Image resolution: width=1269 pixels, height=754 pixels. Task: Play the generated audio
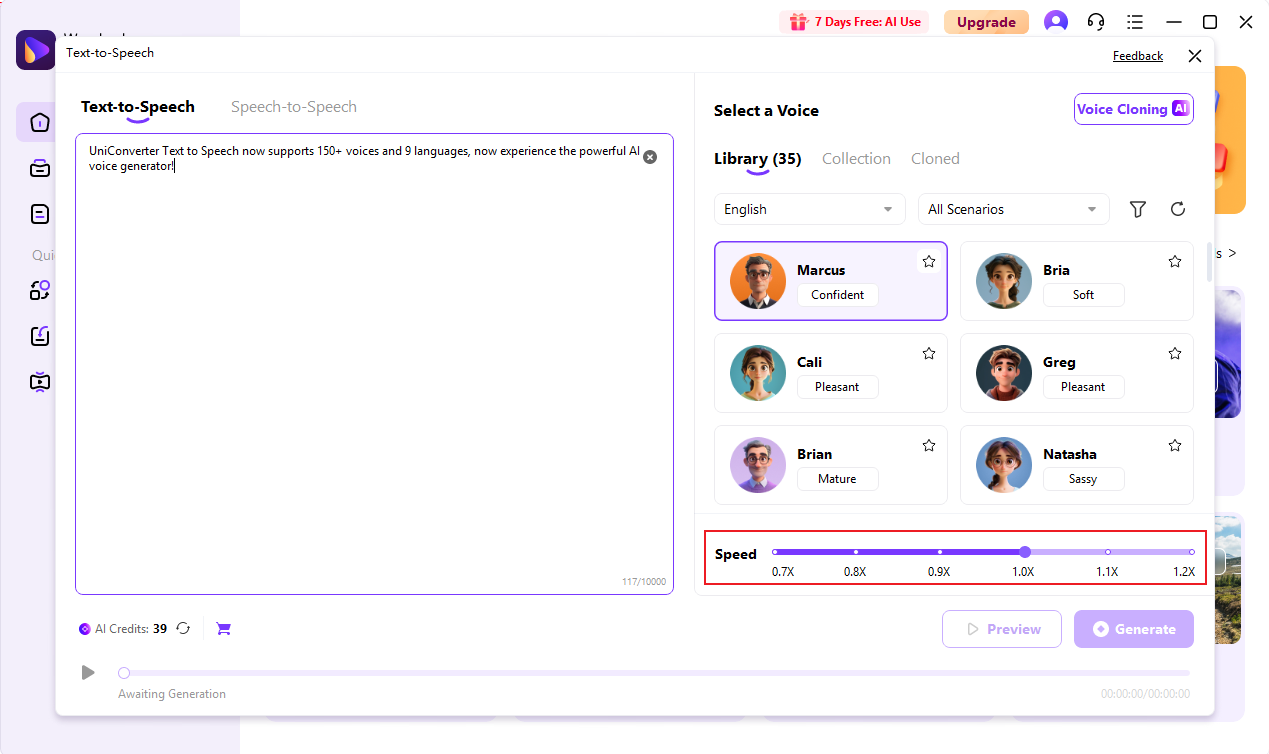tap(88, 673)
